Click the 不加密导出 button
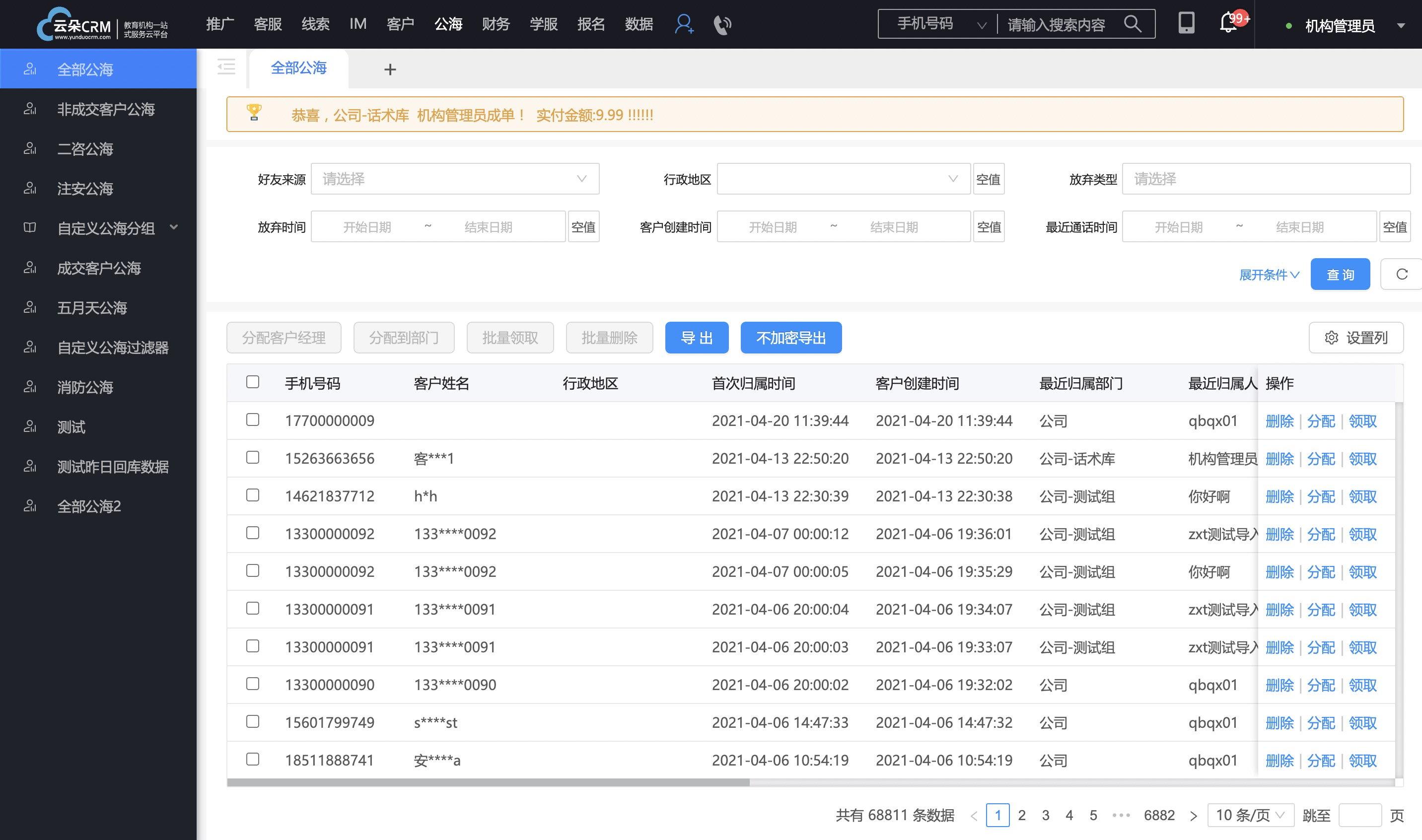The image size is (1422, 840). click(791, 337)
